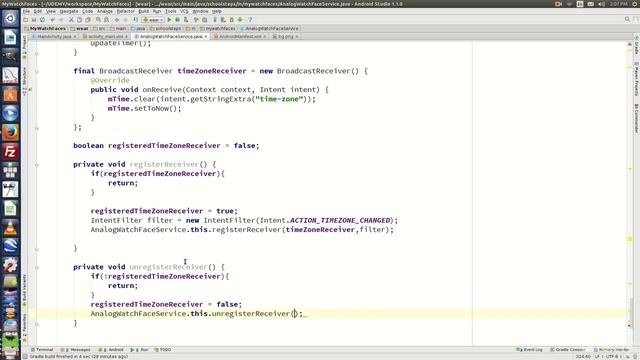640x360 pixels.
Task: Click the Synchronize toolbar icon
Action: pyautogui.click(x=42, y=20)
